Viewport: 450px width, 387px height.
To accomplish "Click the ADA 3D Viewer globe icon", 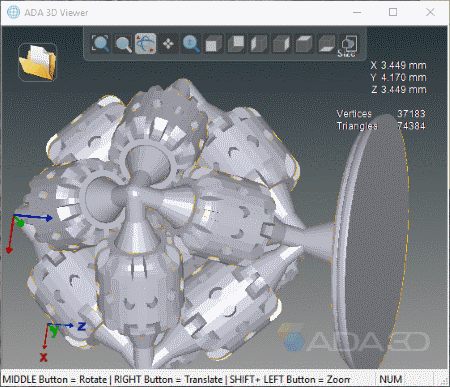I will [13, 12].
